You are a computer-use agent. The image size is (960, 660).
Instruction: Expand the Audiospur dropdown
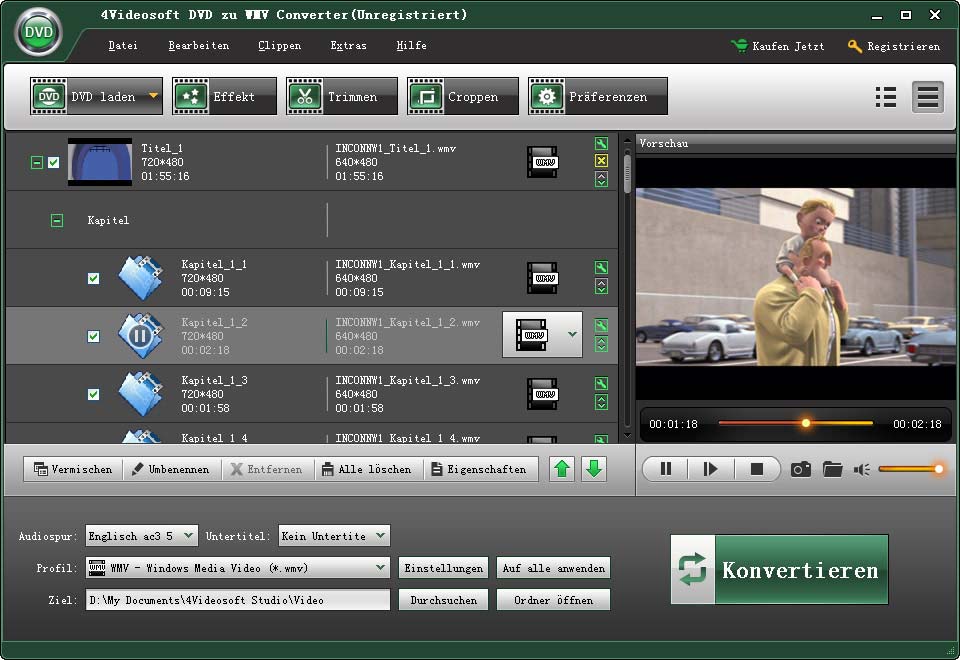(x=189, y=536)
